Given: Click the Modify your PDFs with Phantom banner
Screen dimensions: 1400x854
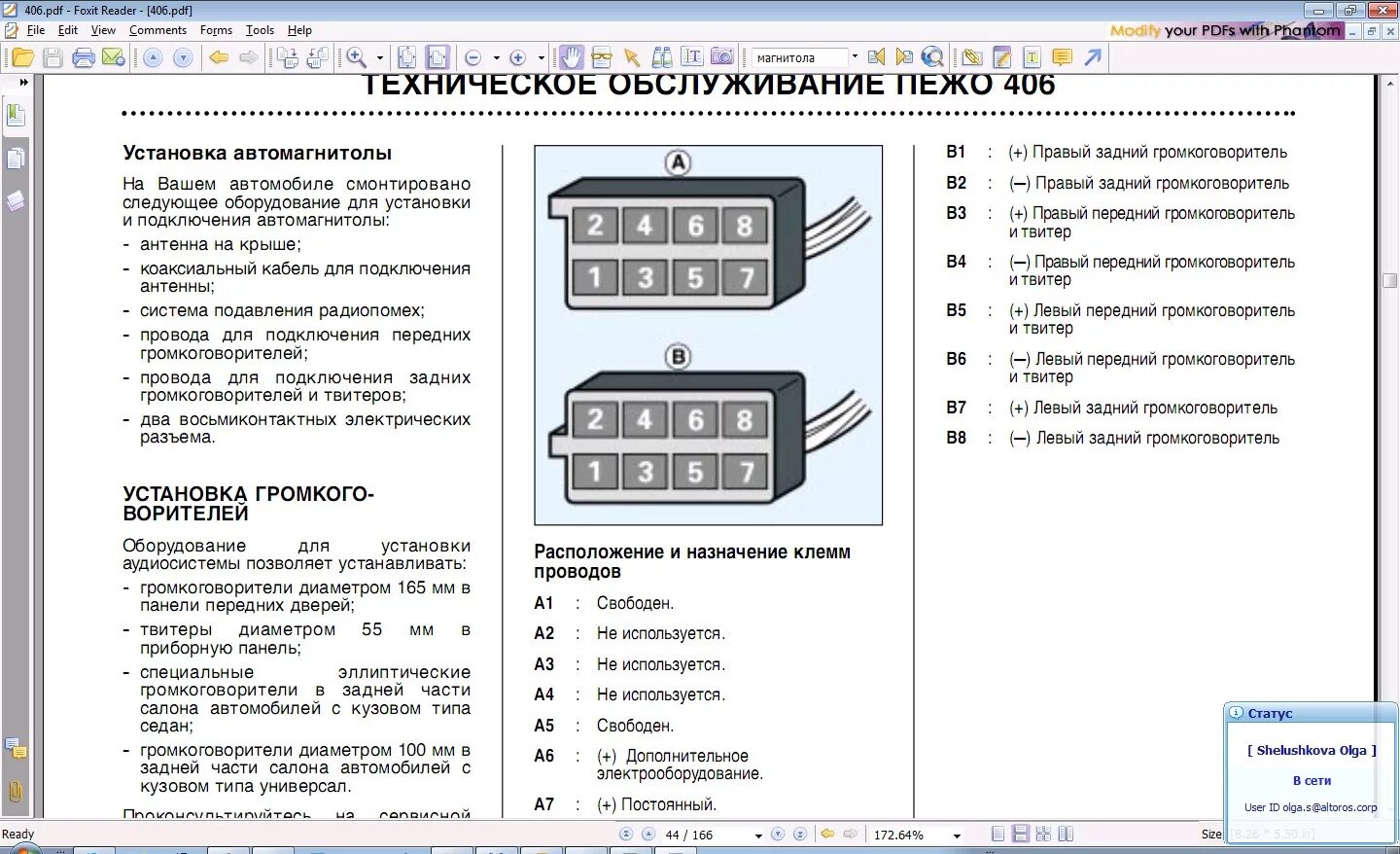Looking at the screenshot, I should [x=1225, y=30].
